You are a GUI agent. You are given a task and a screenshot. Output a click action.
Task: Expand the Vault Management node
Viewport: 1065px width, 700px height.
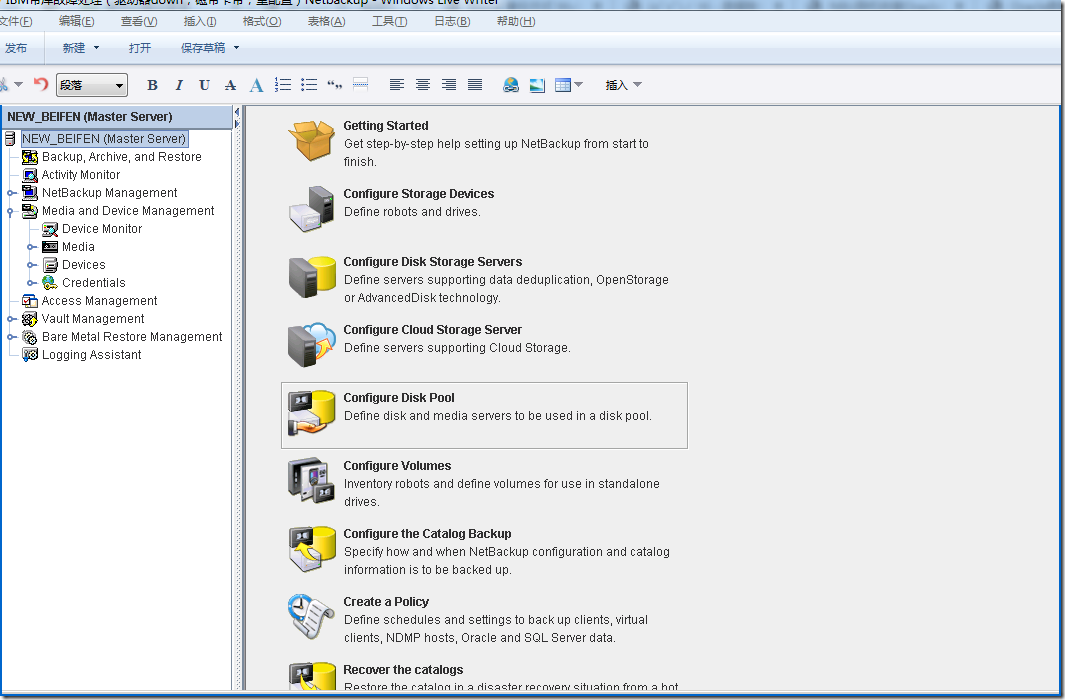click(10, 319)
